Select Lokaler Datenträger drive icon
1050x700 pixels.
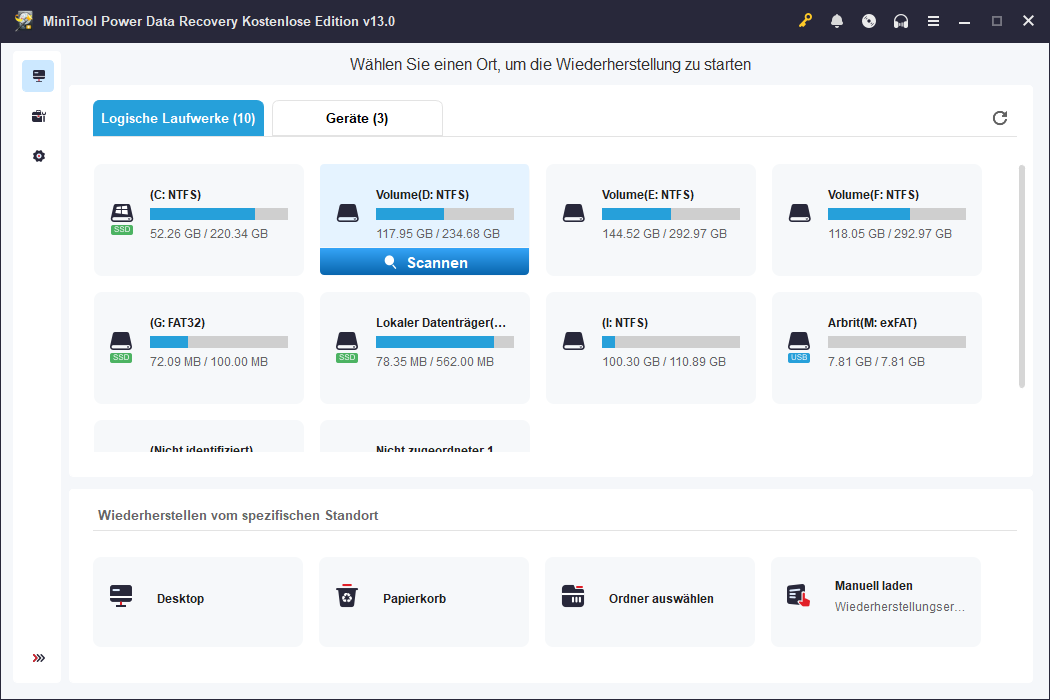click(347, 346)
